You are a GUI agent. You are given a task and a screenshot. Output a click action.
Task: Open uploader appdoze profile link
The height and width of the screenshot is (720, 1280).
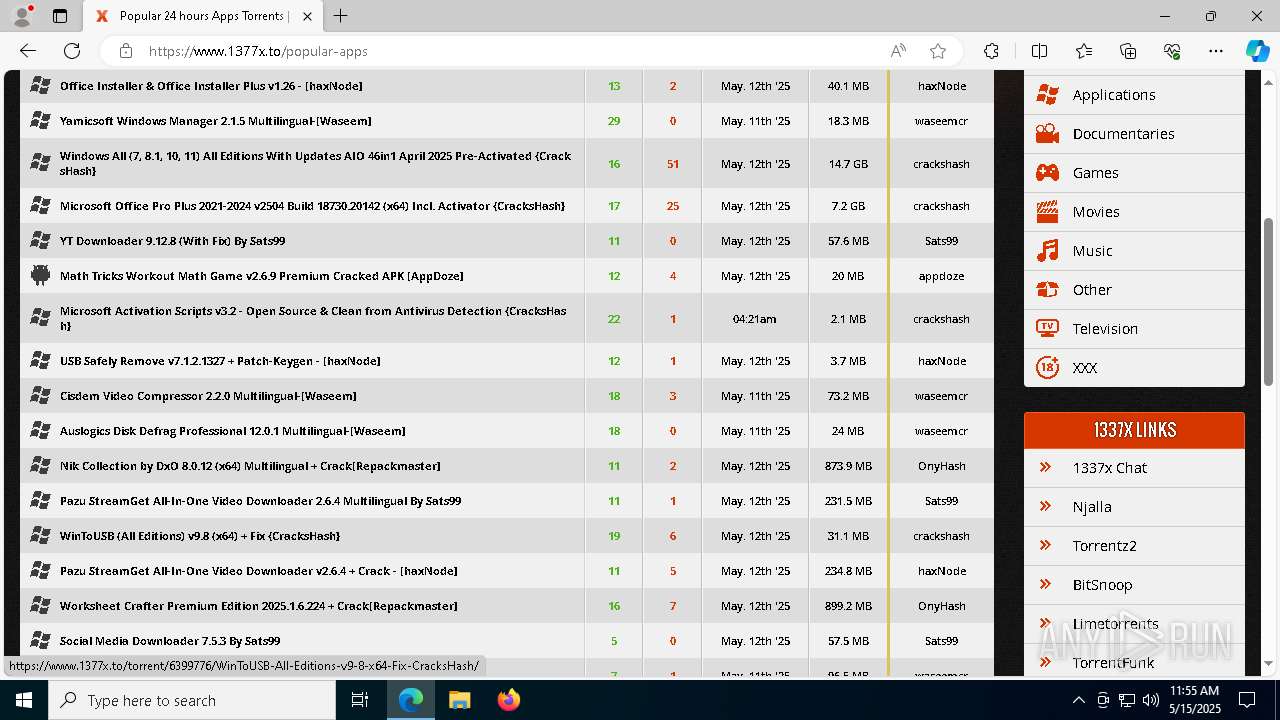[x=941, y=276]
